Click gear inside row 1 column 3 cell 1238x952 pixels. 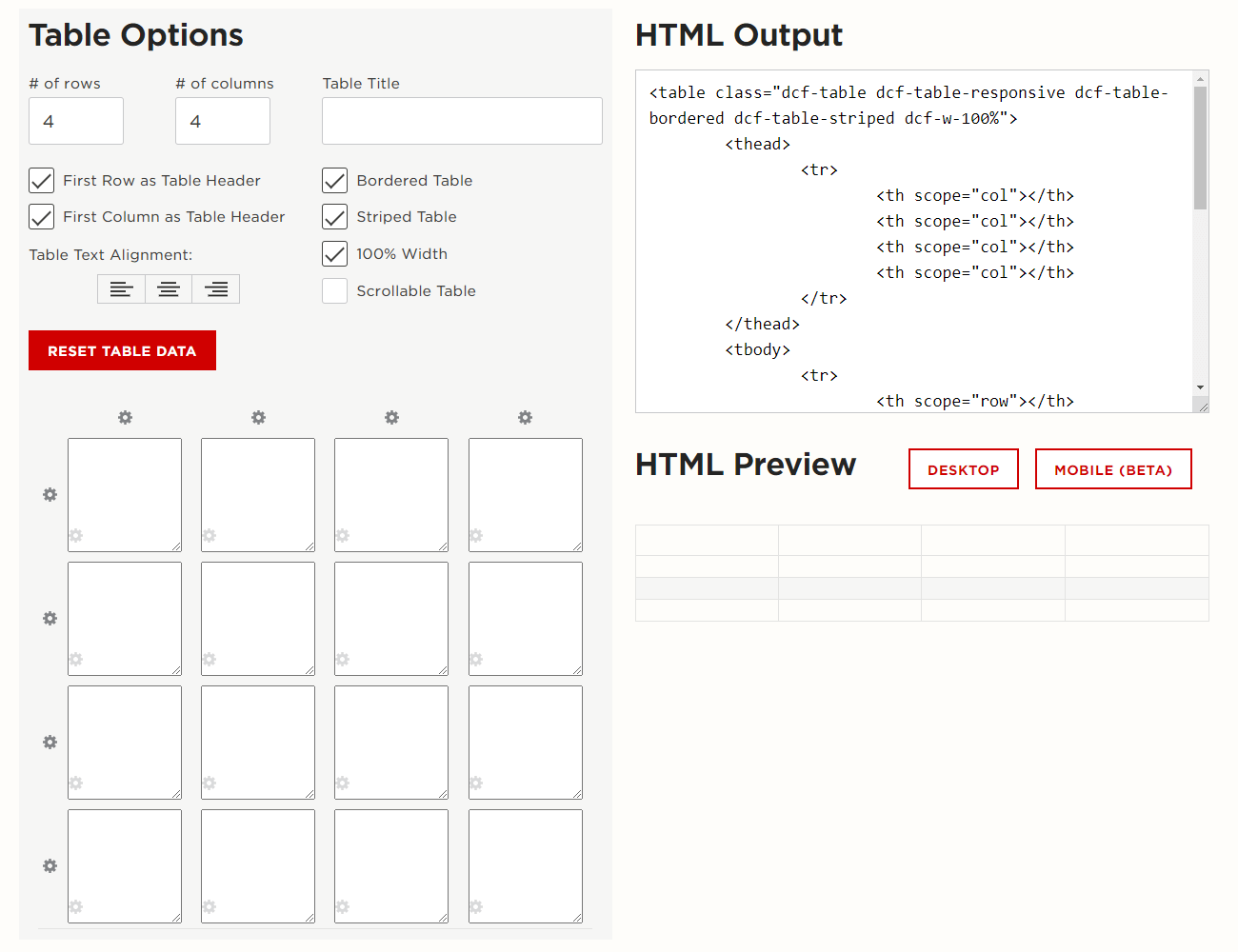[x=343, y=536]
